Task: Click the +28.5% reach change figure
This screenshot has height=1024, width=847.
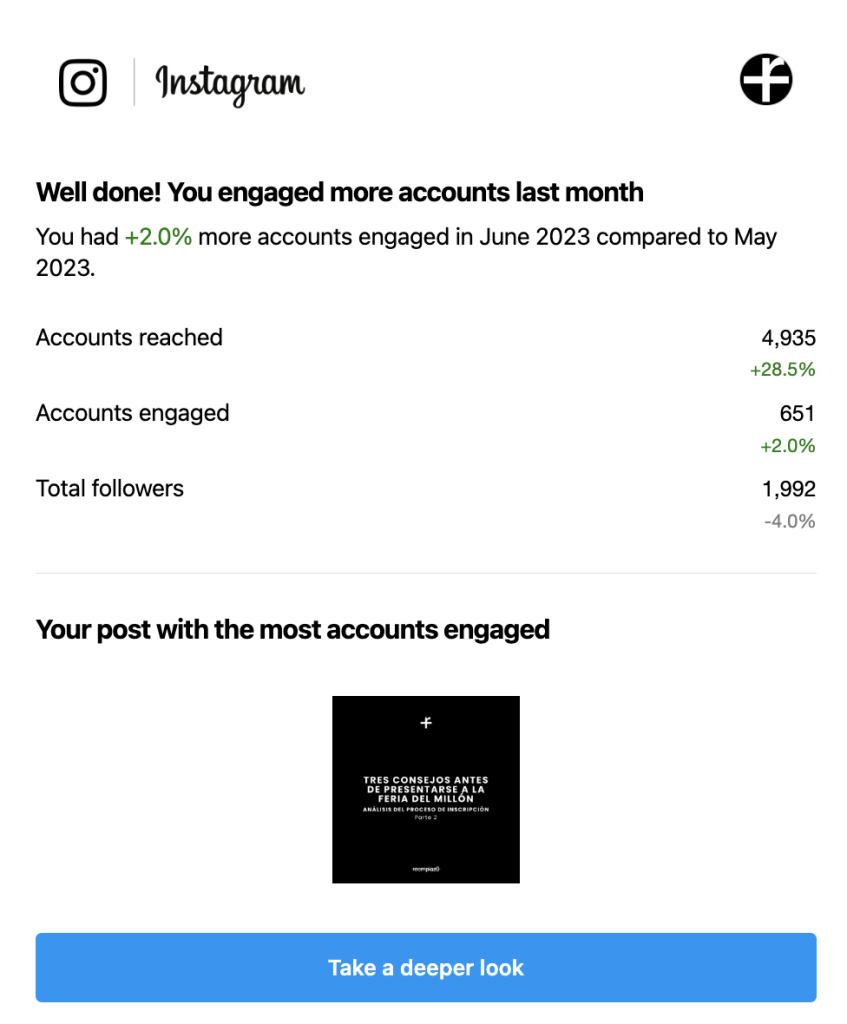Action: [x=782, y=370]
